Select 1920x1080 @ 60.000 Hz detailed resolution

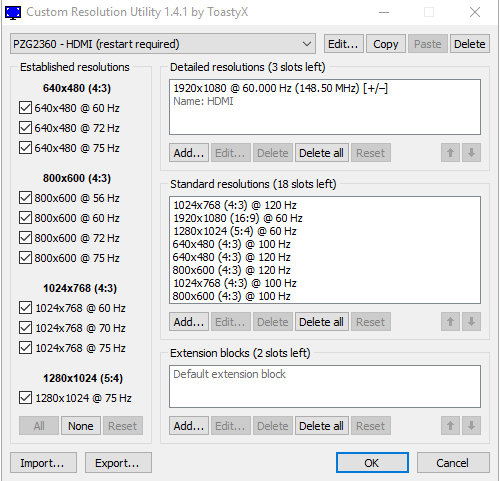[280, 88]
